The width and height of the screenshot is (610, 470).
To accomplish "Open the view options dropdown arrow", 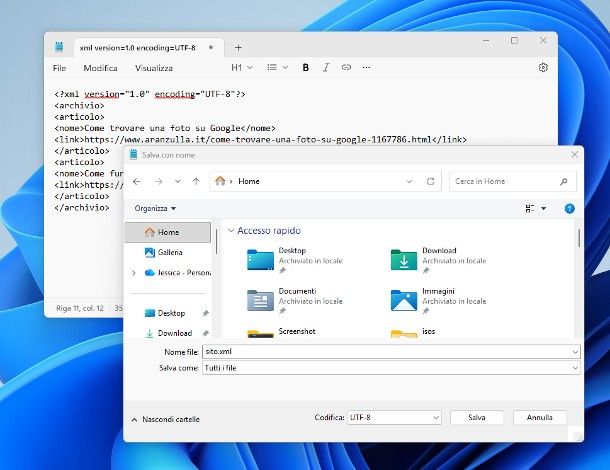I will coord(543,209).
